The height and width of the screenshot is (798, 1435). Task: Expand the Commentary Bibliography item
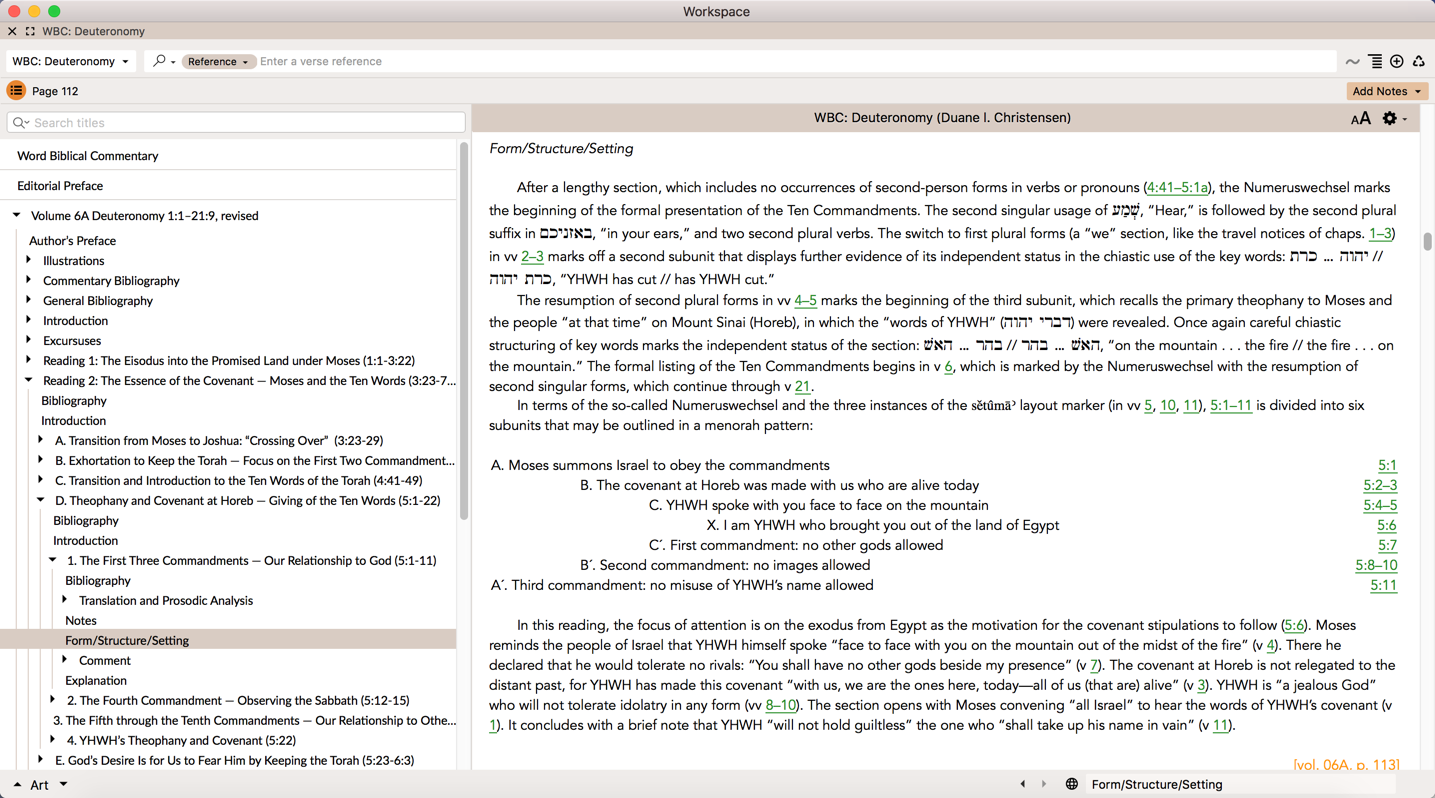point(29,281)
